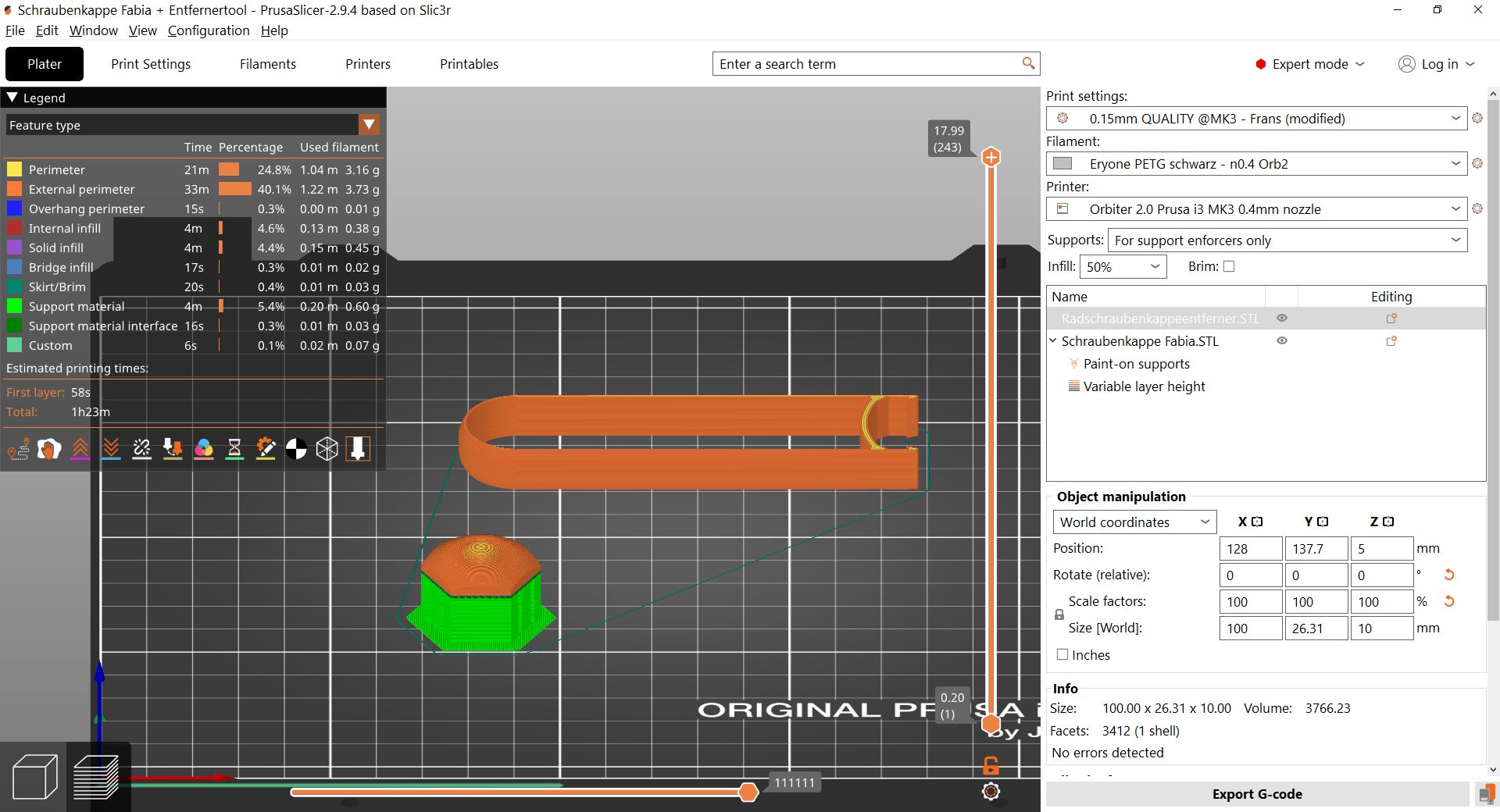Toggle deretractions display icon
The height and width of the screenshot is (812, 1500).
point(111,449)
